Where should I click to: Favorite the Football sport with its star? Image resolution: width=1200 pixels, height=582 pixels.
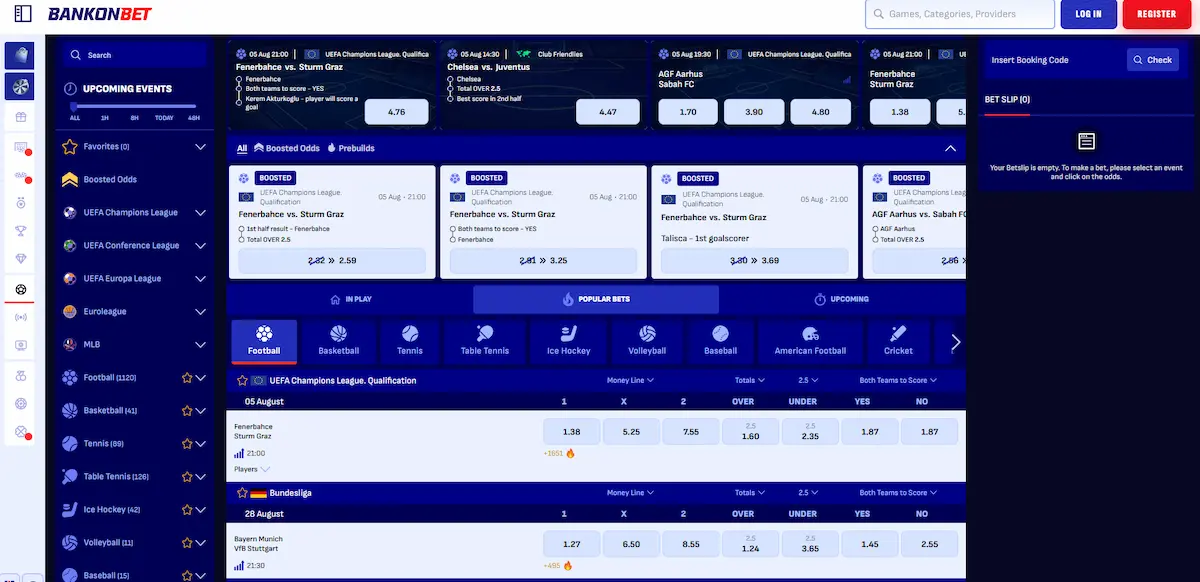187,378
